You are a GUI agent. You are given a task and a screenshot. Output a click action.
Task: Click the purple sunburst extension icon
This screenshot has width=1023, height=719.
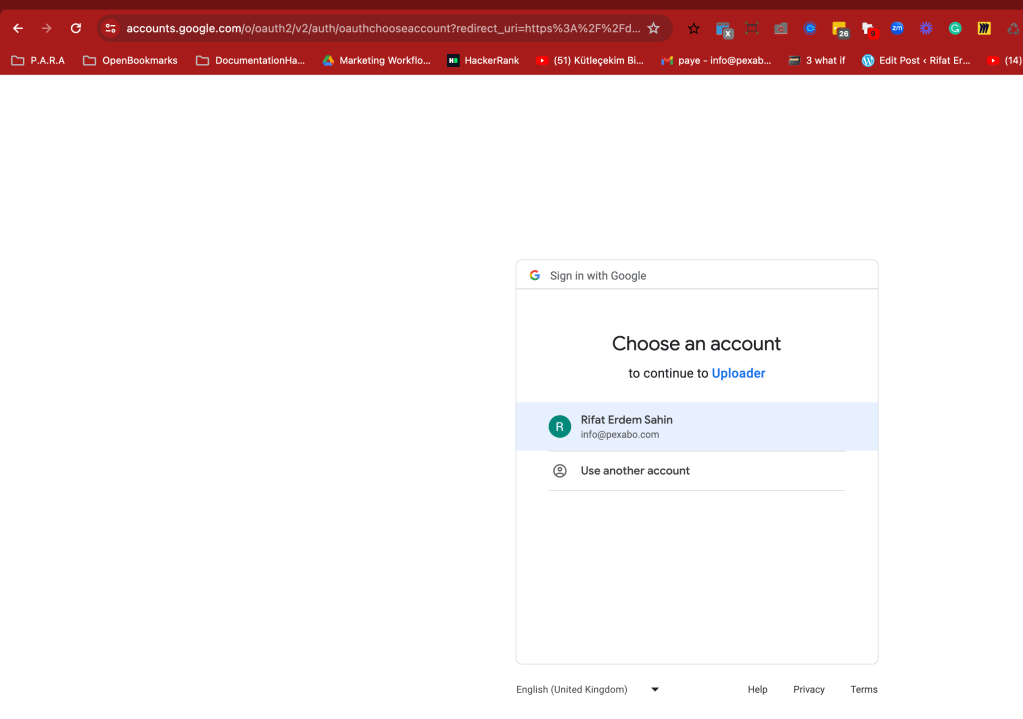926,28
